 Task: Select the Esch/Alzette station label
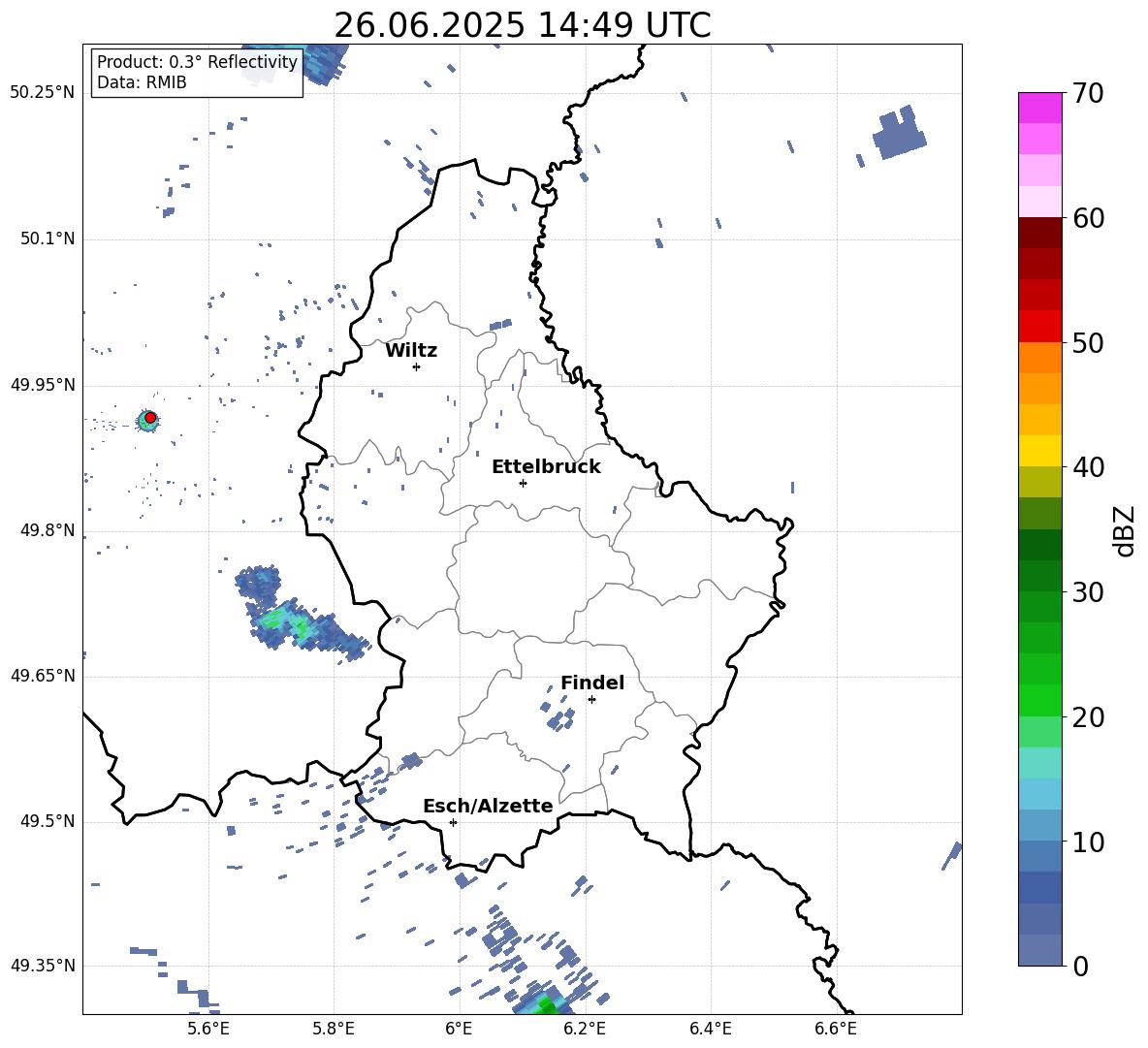tap(488, 806)
